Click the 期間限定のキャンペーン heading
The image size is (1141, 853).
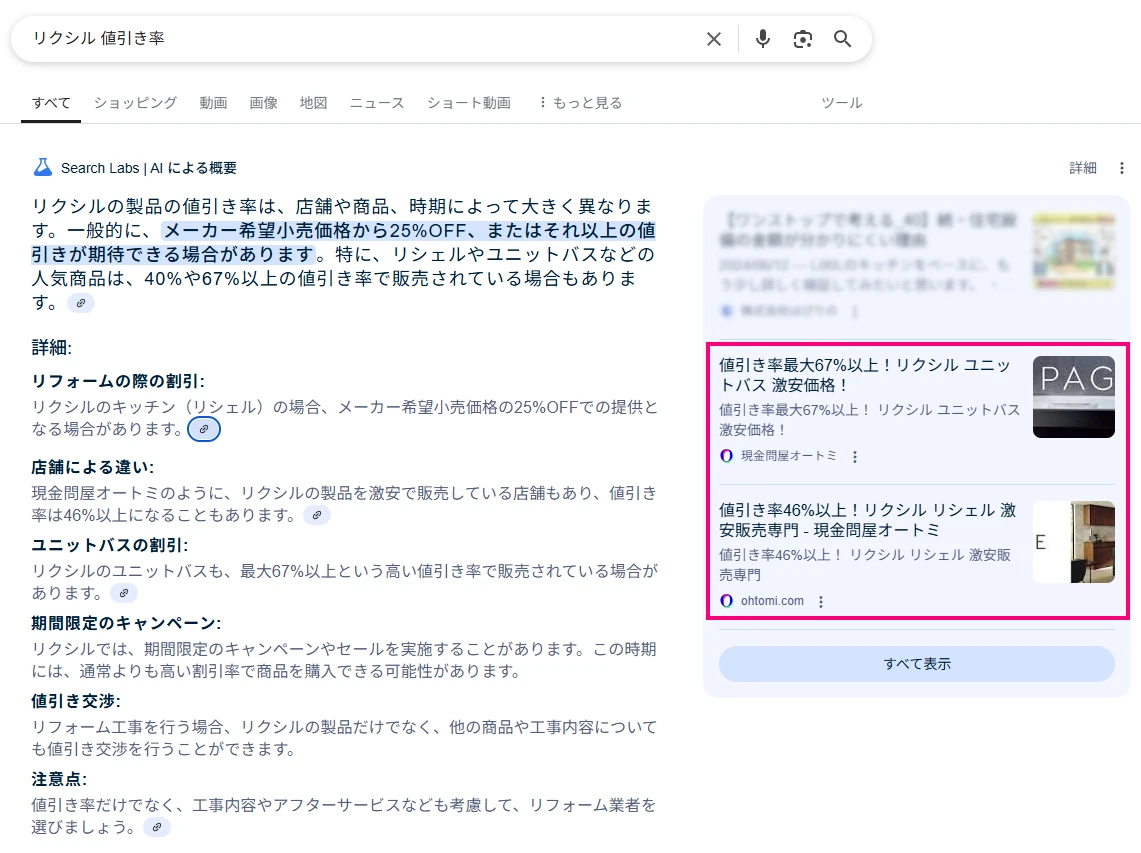point(126,623)
